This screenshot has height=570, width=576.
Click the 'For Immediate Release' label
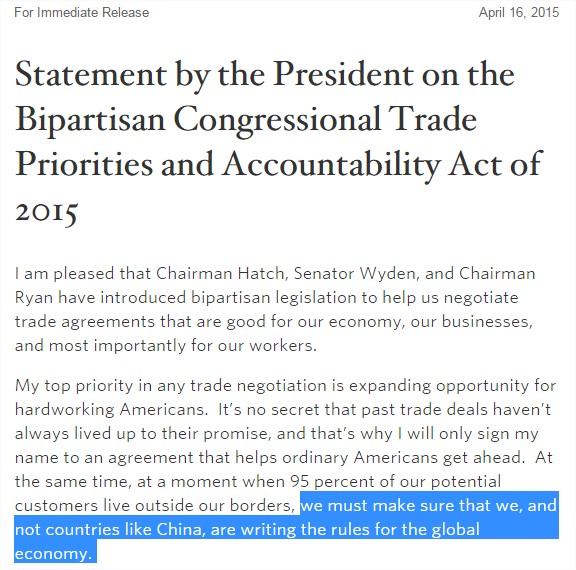point(82,12)
